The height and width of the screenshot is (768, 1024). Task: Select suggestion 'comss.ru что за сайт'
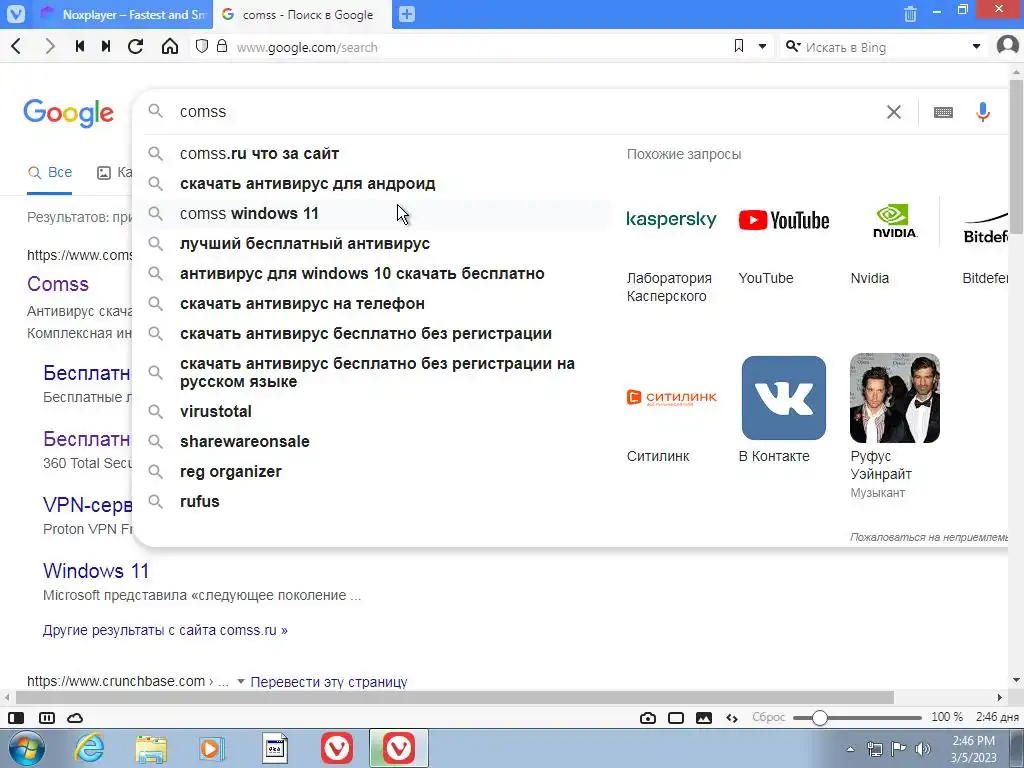point(372,153)
